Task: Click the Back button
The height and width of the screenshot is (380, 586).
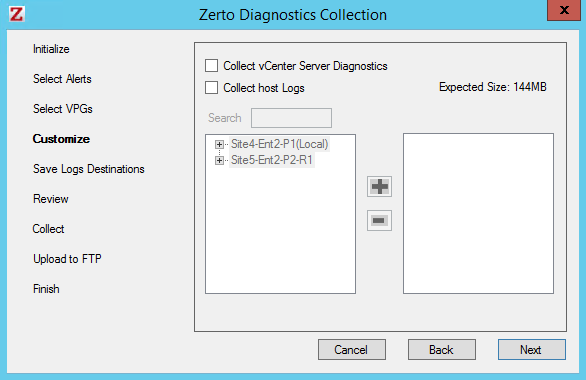Action: point(442,350)
